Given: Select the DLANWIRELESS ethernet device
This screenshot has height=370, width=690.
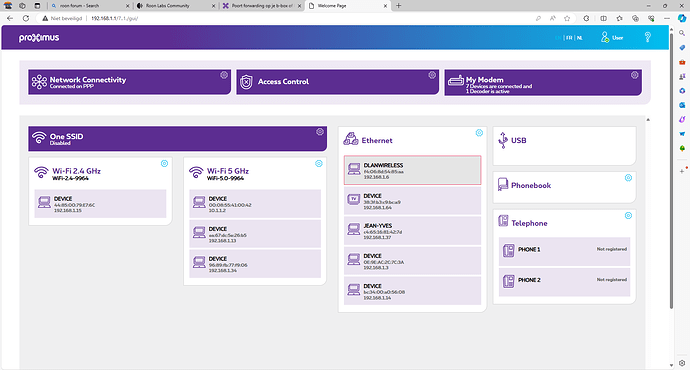Looking at the screenshot, I should click(x=412, y=170).
